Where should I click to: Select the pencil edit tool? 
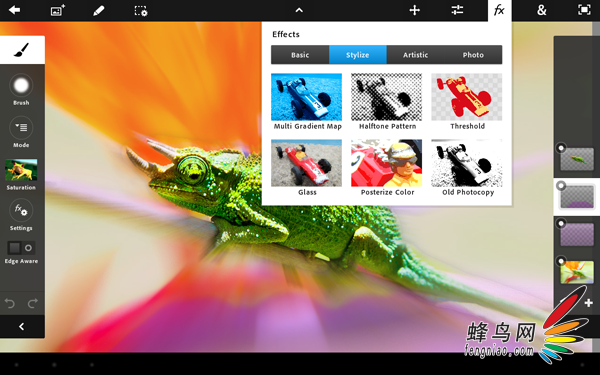pyautogui.click(x=99, y=10)
